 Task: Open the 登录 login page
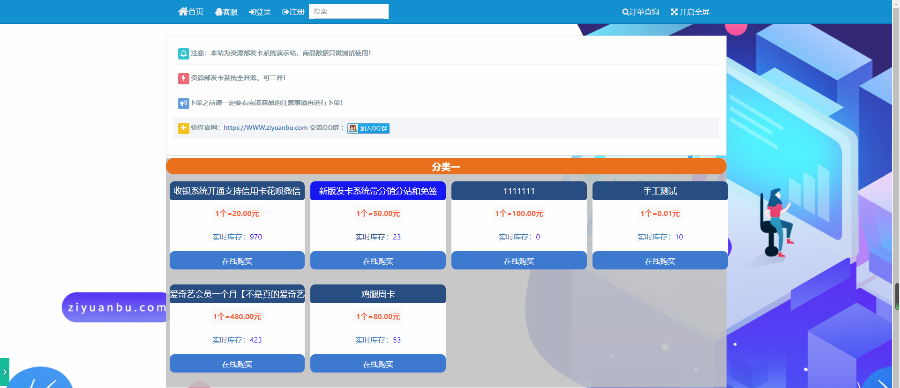tap(260, 11)
